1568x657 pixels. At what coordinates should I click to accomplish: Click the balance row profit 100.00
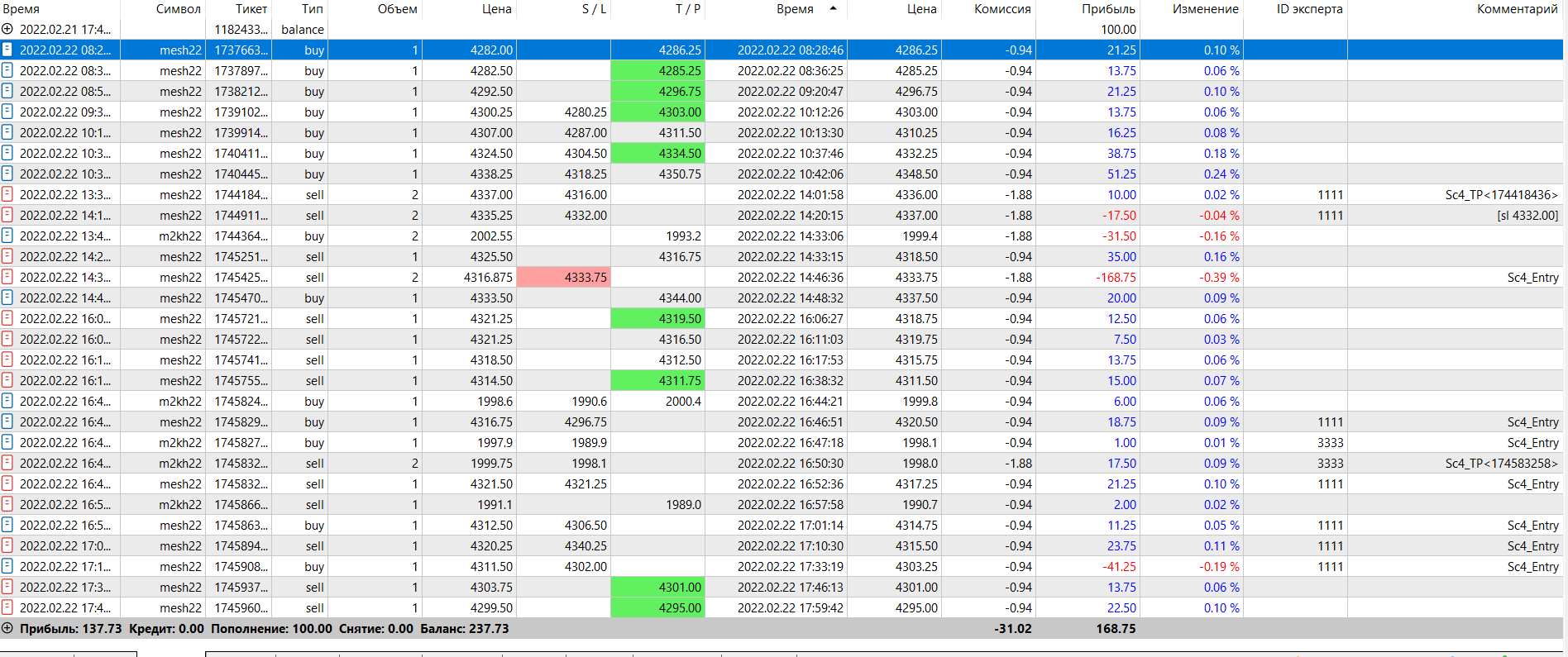point(1118,29)
